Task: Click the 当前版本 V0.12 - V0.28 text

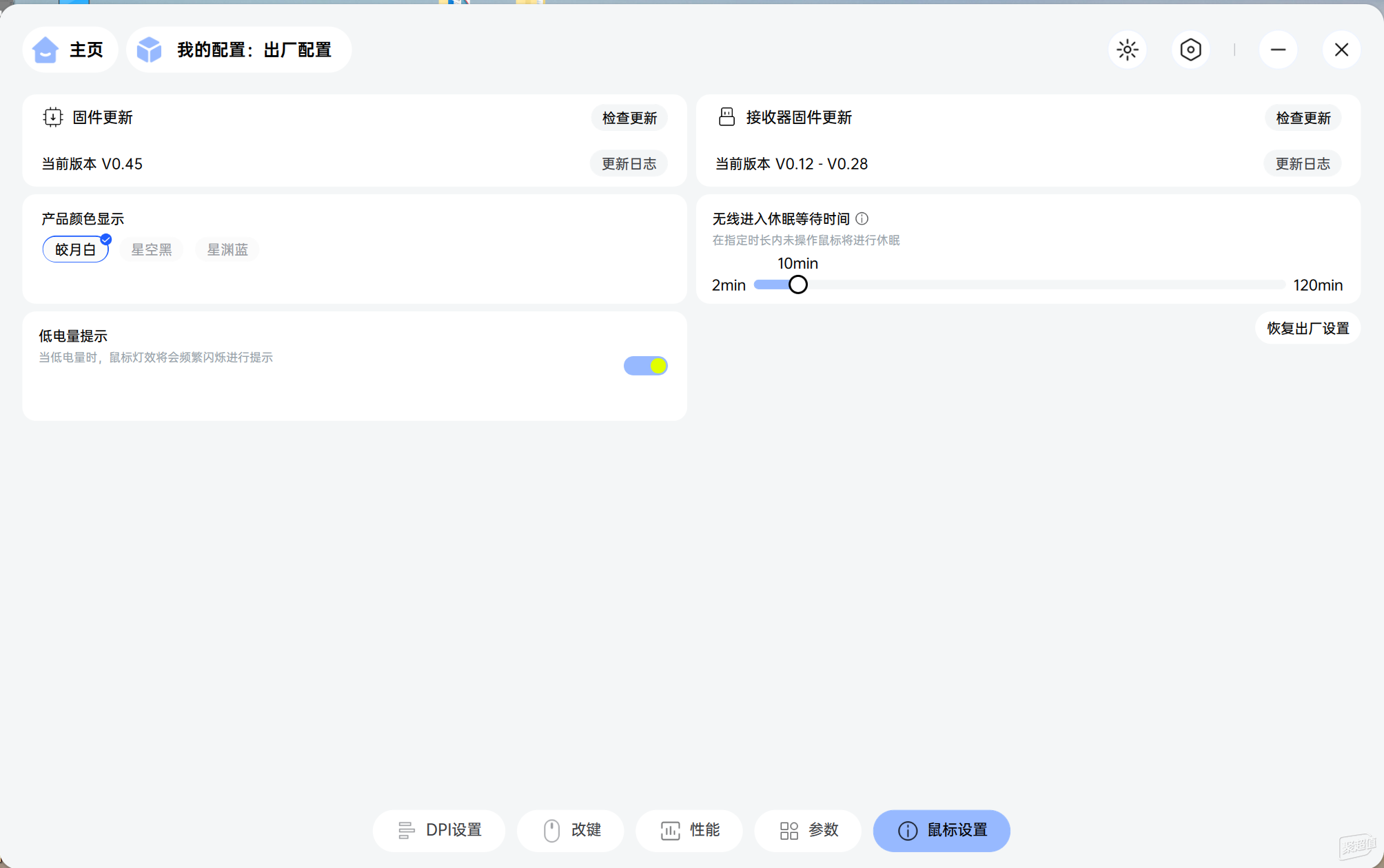Action: (x=791, y=164)
